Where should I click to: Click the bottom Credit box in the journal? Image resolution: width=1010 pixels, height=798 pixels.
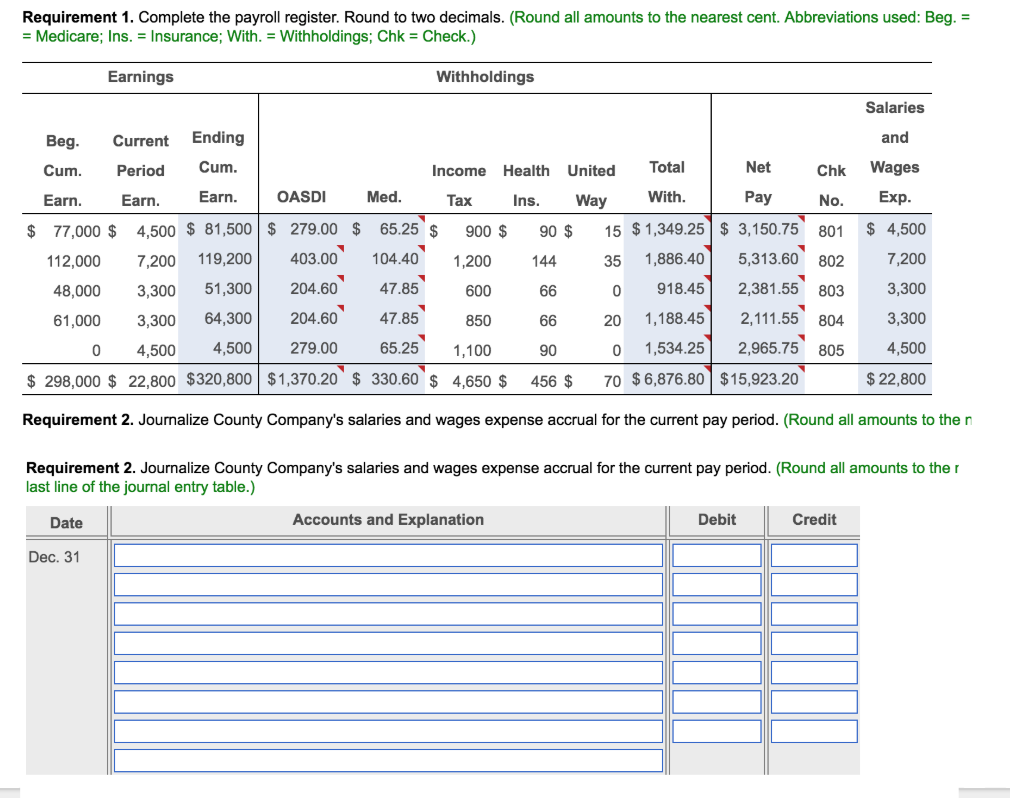tap(813, 731)
